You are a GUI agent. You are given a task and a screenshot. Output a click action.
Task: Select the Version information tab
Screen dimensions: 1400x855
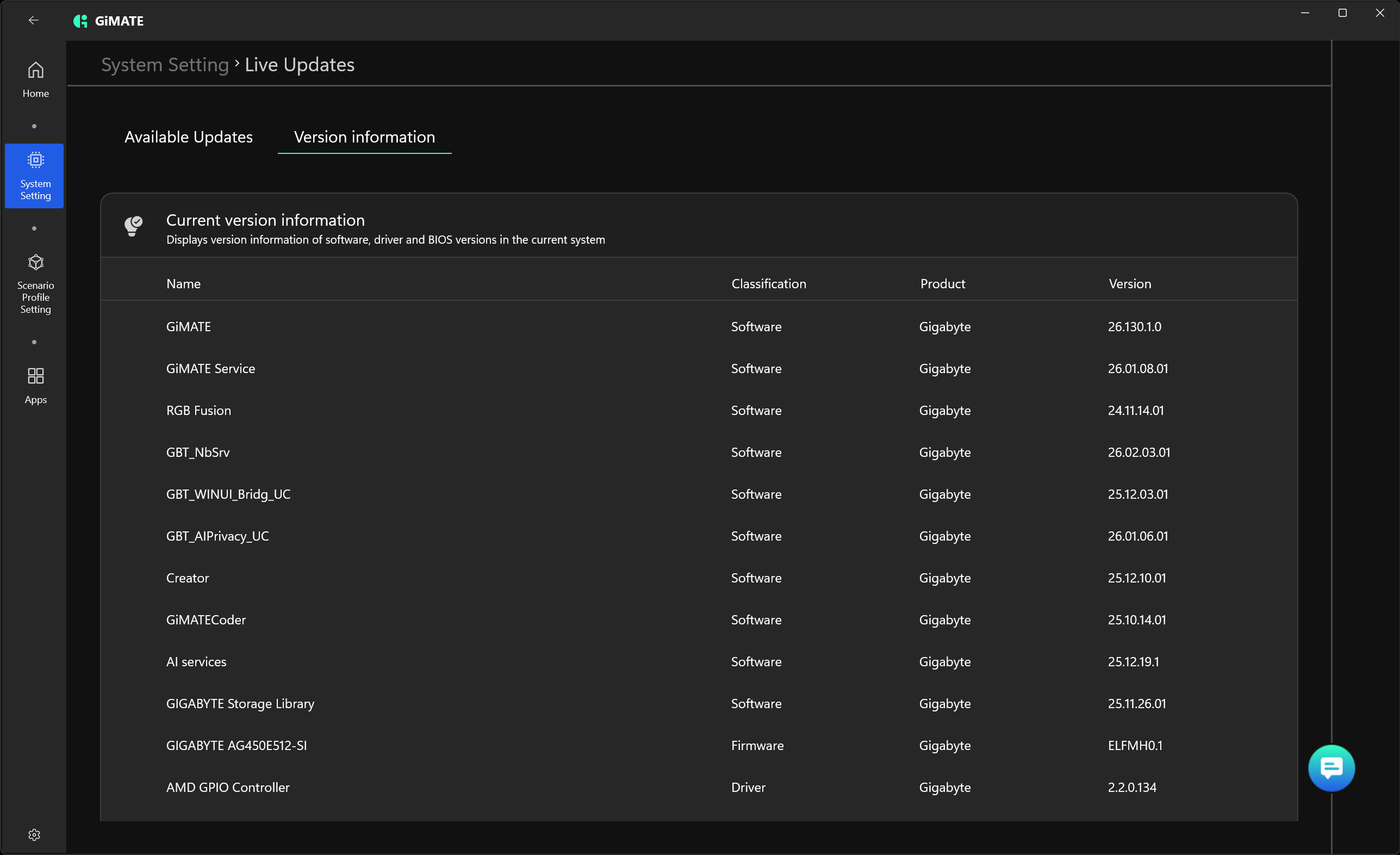pyautogui.click(x=364, y=137)
